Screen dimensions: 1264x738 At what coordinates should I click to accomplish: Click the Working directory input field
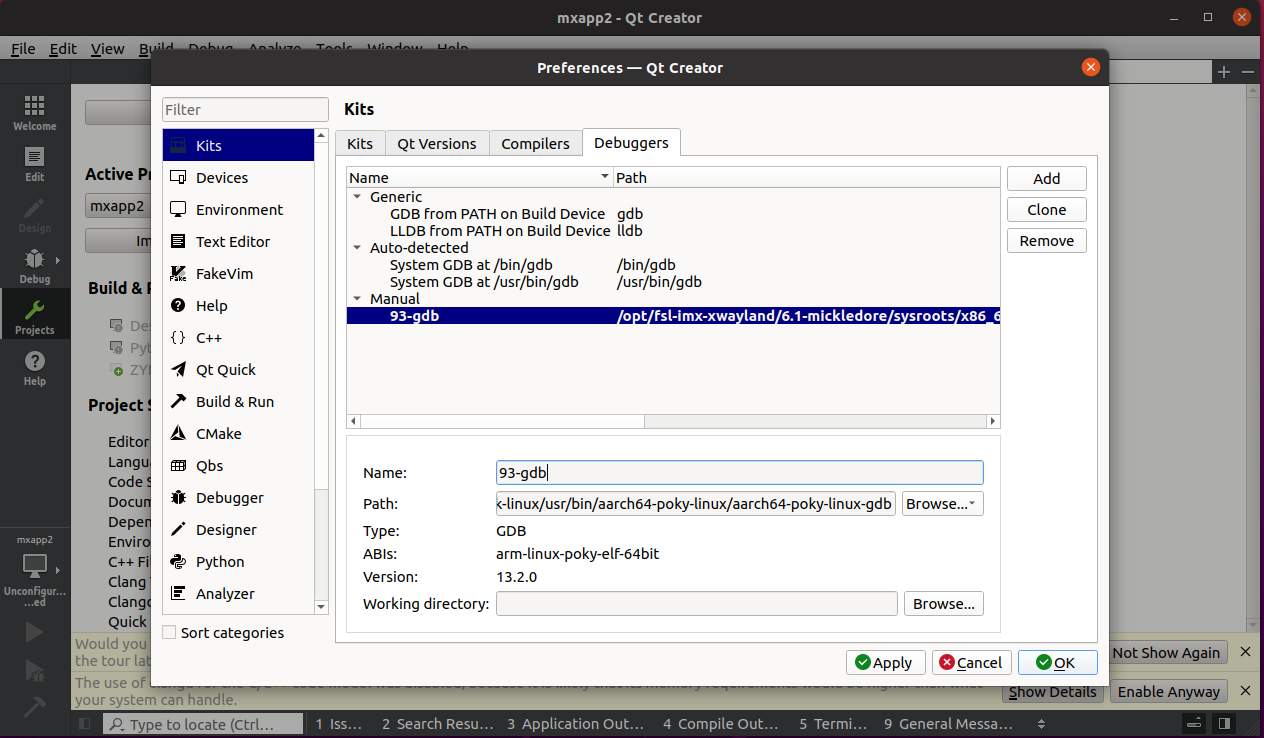click(x=696, y=604)
